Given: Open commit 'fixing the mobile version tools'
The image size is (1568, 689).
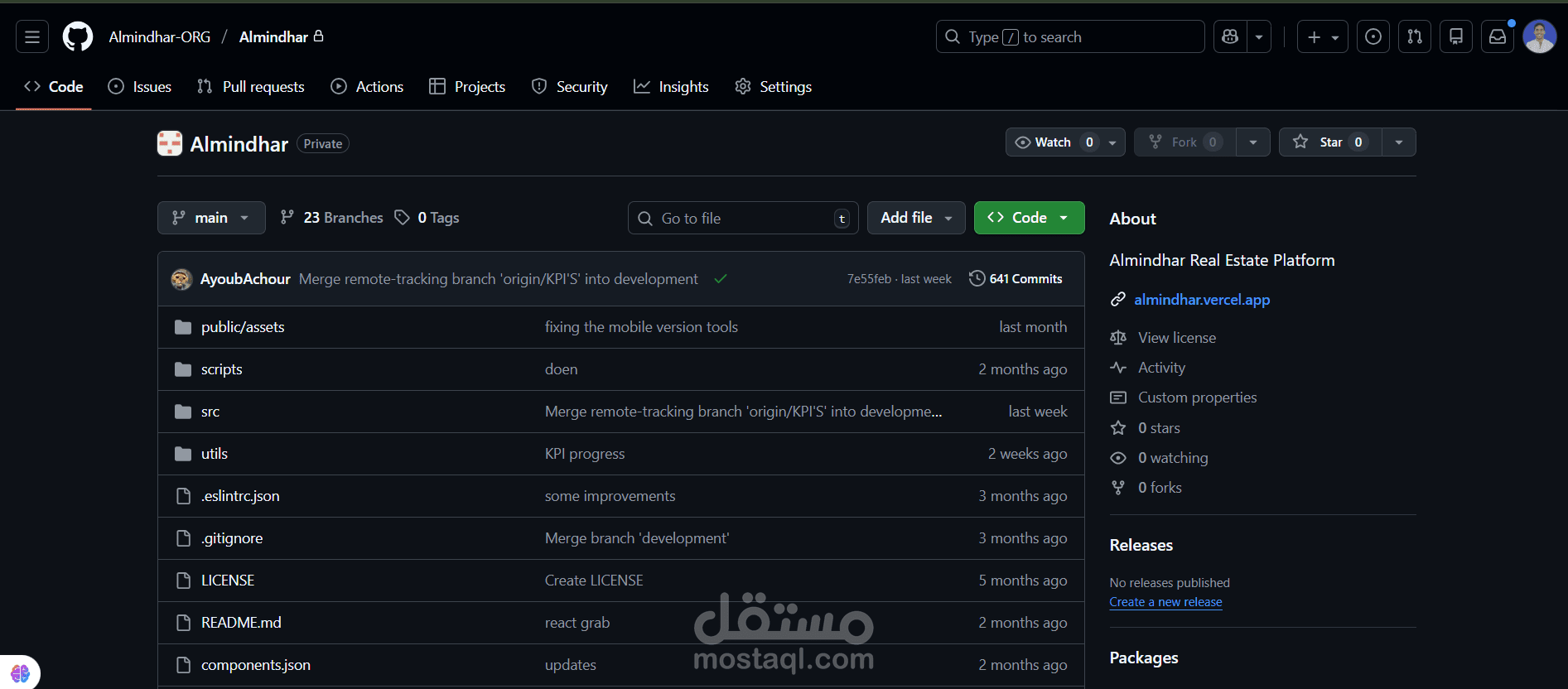Looking at the screenshot, I should [641, 327].
